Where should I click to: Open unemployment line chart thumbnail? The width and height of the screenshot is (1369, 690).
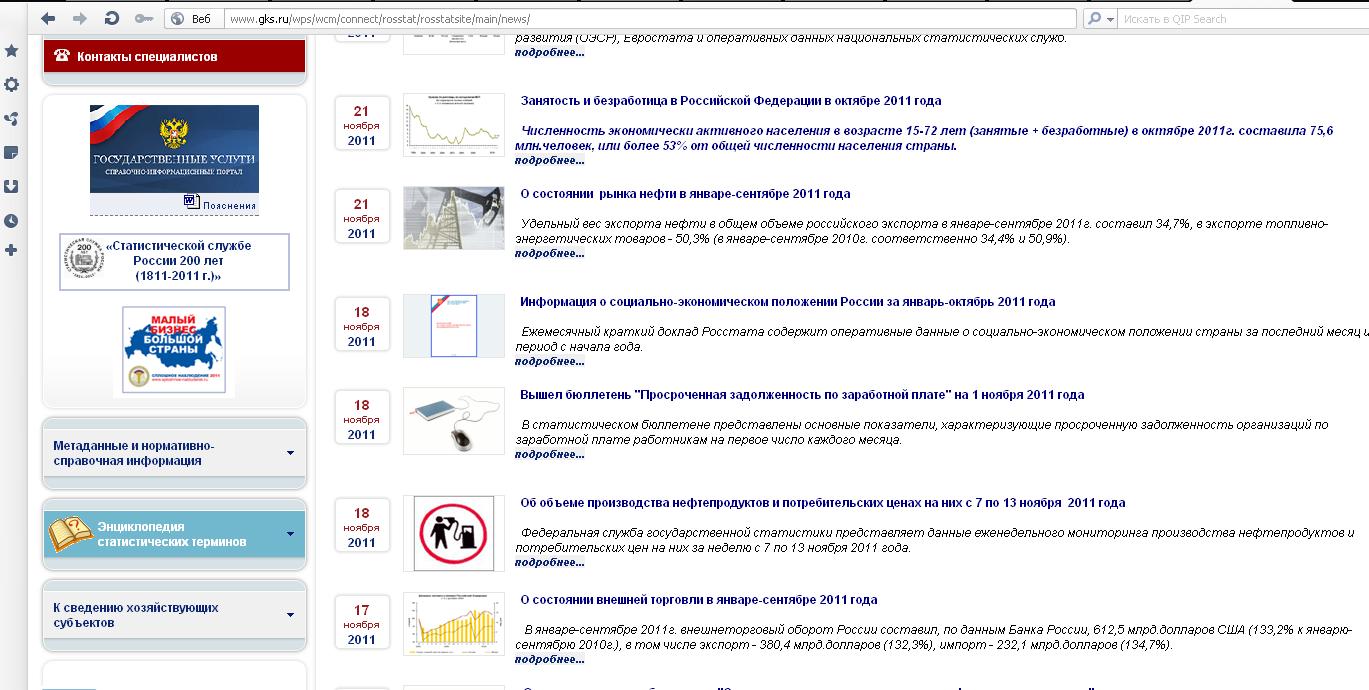pos(454,125)
